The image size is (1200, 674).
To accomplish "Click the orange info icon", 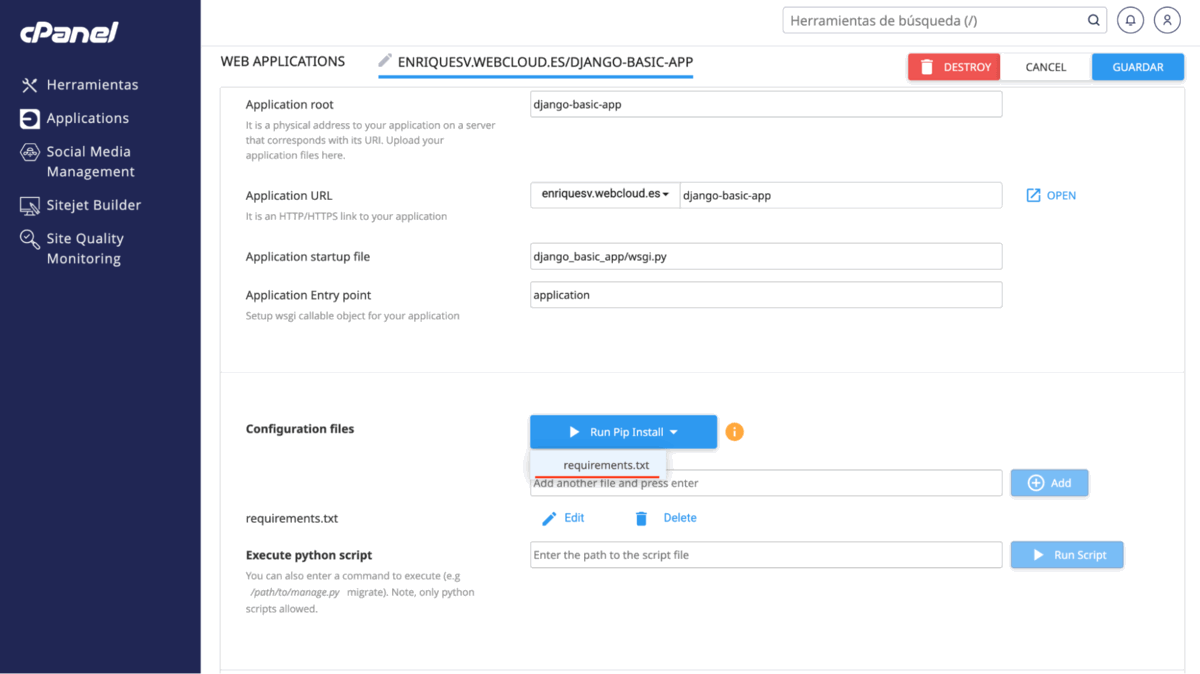I will pyautogui.click(x=734, y=432).
